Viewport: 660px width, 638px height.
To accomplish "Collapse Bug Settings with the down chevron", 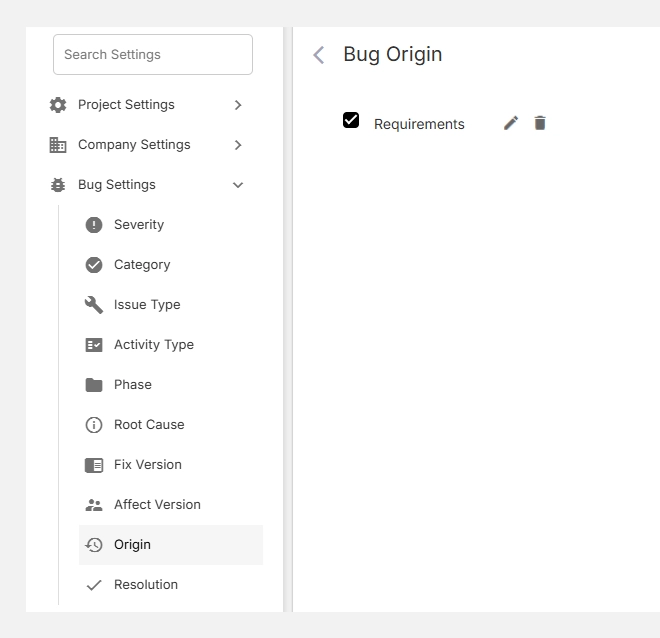I will point(238,185).
